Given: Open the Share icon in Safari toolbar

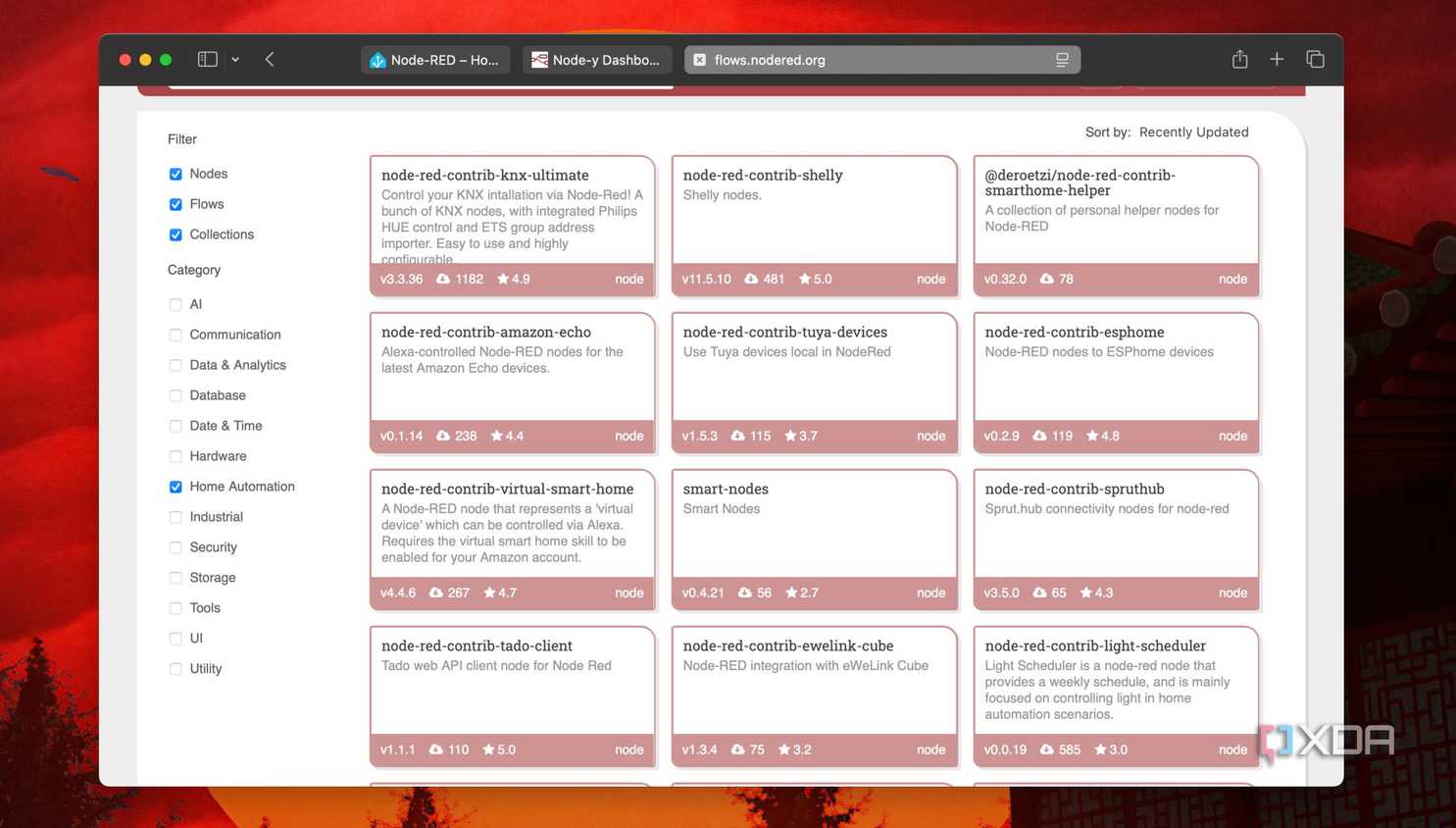Looking at the screenshot, I should [1240, 59].
